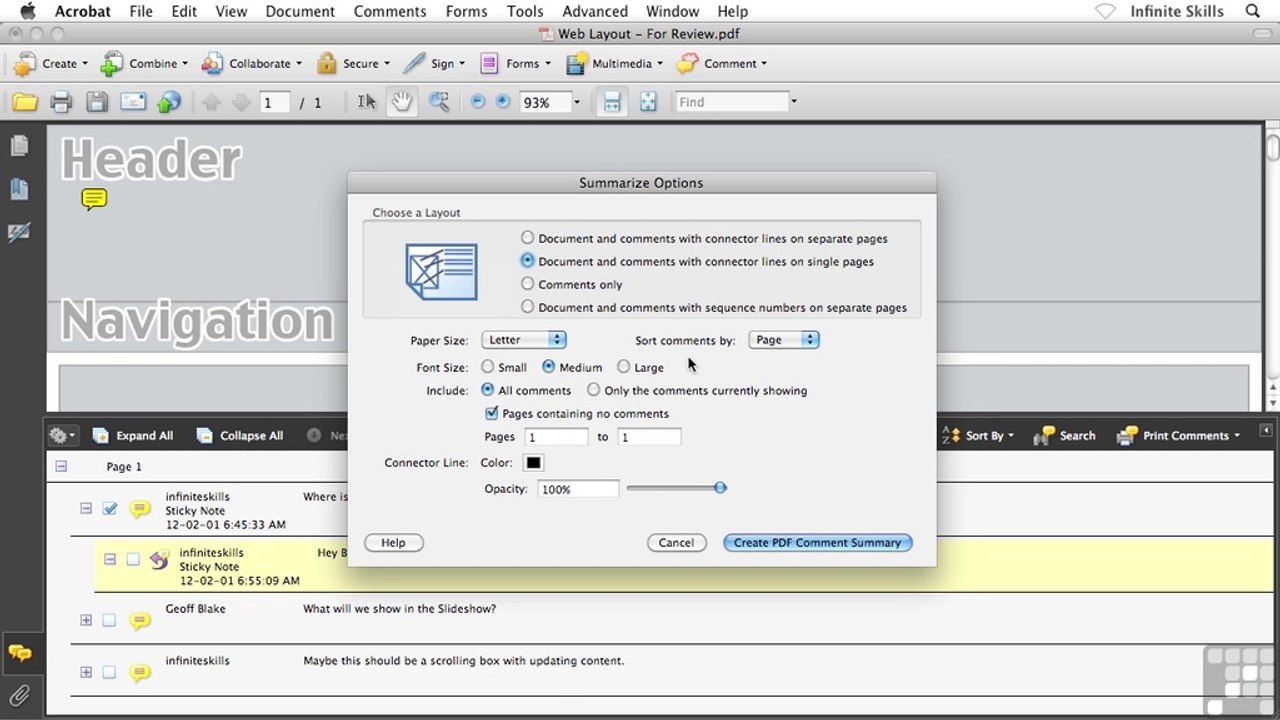Open the Attachments paperclip panel
Viewport: 1280px width, 720px height.
(19, 695)
